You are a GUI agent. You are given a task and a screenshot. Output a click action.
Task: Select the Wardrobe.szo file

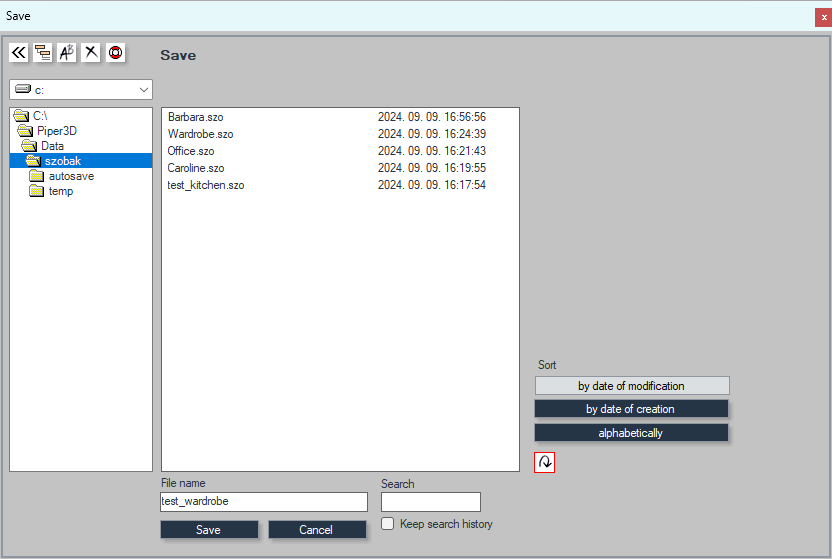[x=200, y=134]
